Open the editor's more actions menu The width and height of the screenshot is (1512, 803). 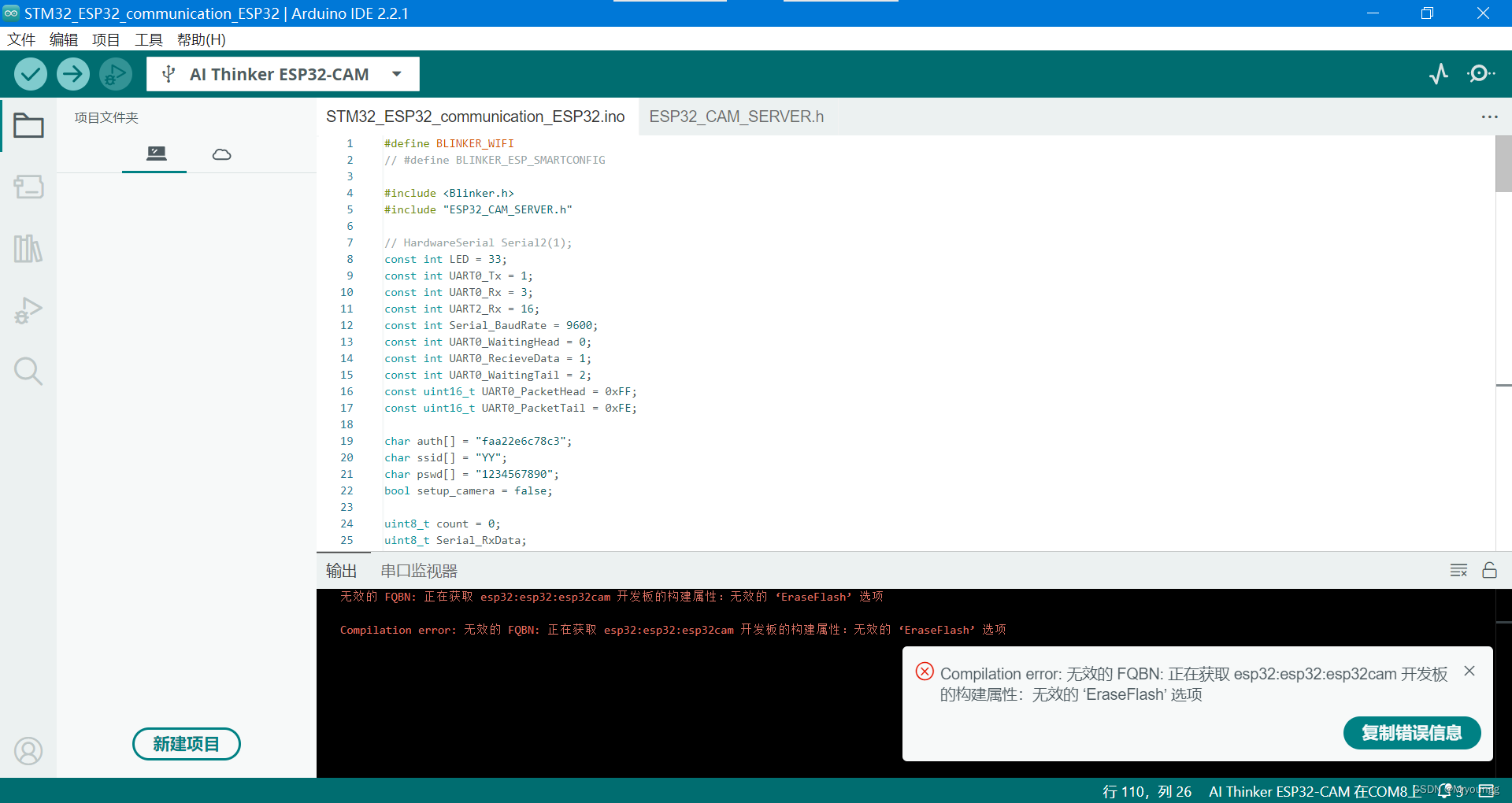pos(1489,117)
